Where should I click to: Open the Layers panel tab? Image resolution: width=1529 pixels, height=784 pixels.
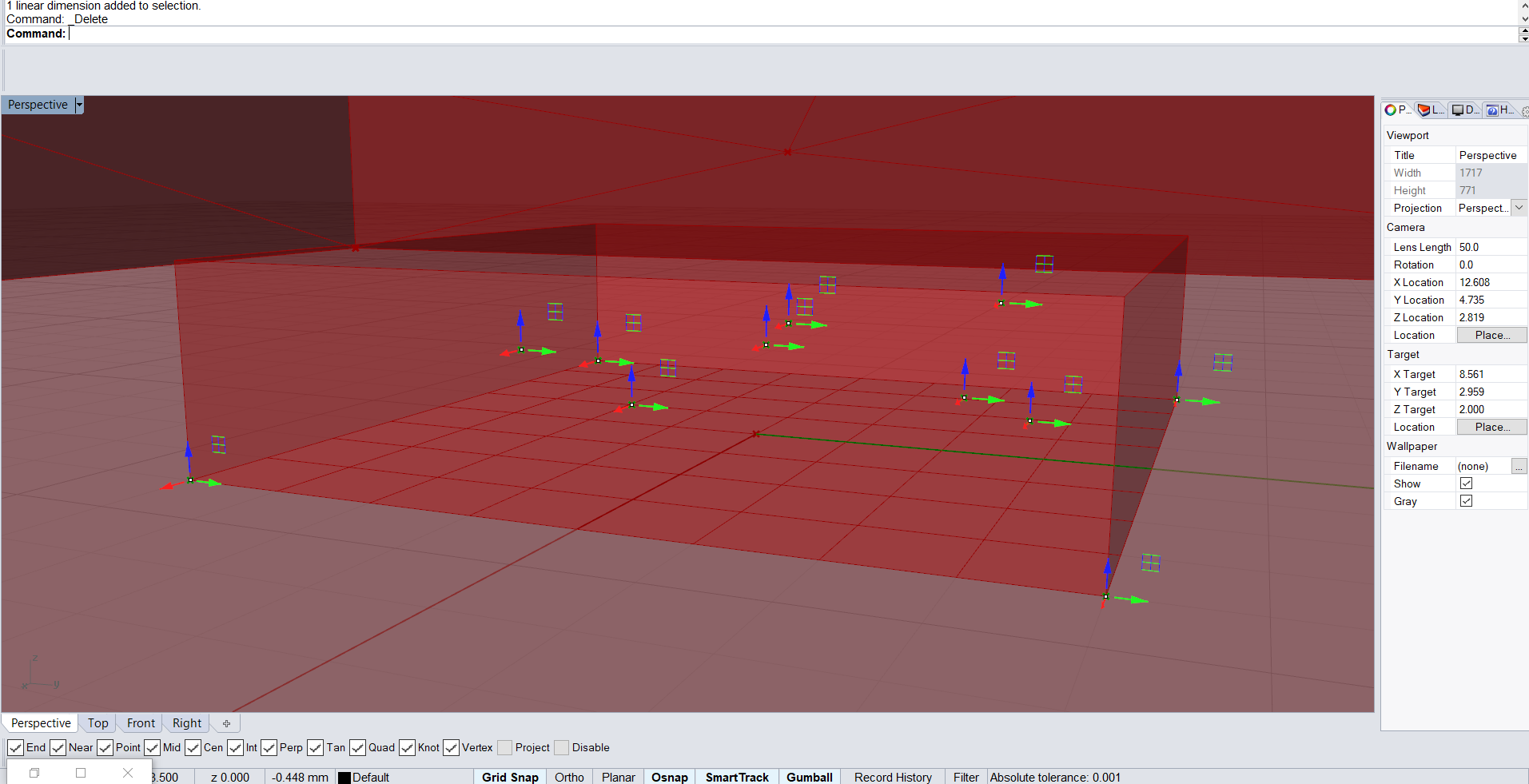tap(1431, 110)
